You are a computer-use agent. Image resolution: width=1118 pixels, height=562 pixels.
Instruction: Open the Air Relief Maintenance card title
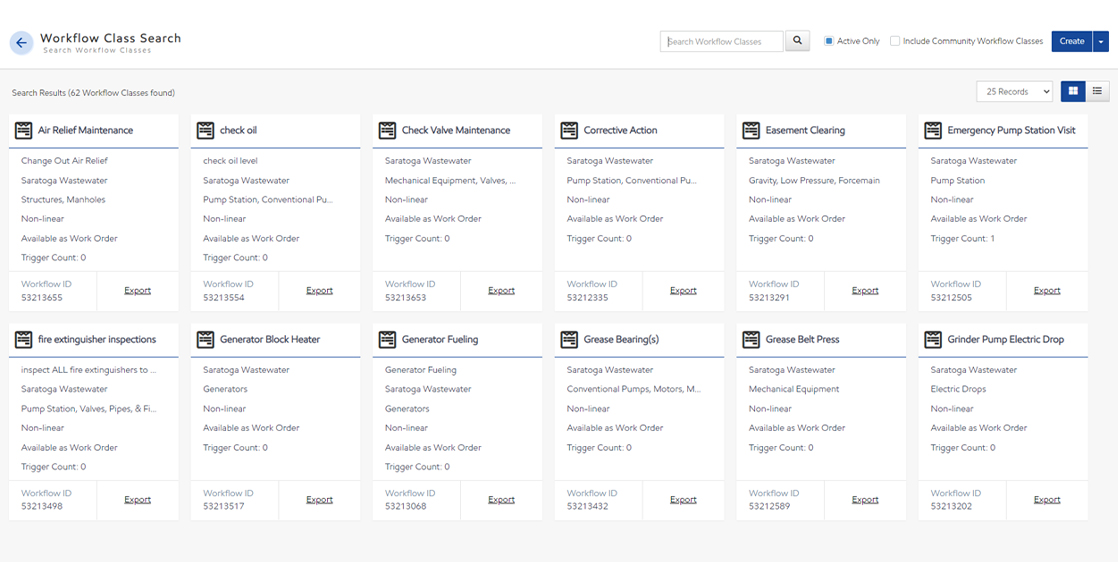[x=86, y=131]
